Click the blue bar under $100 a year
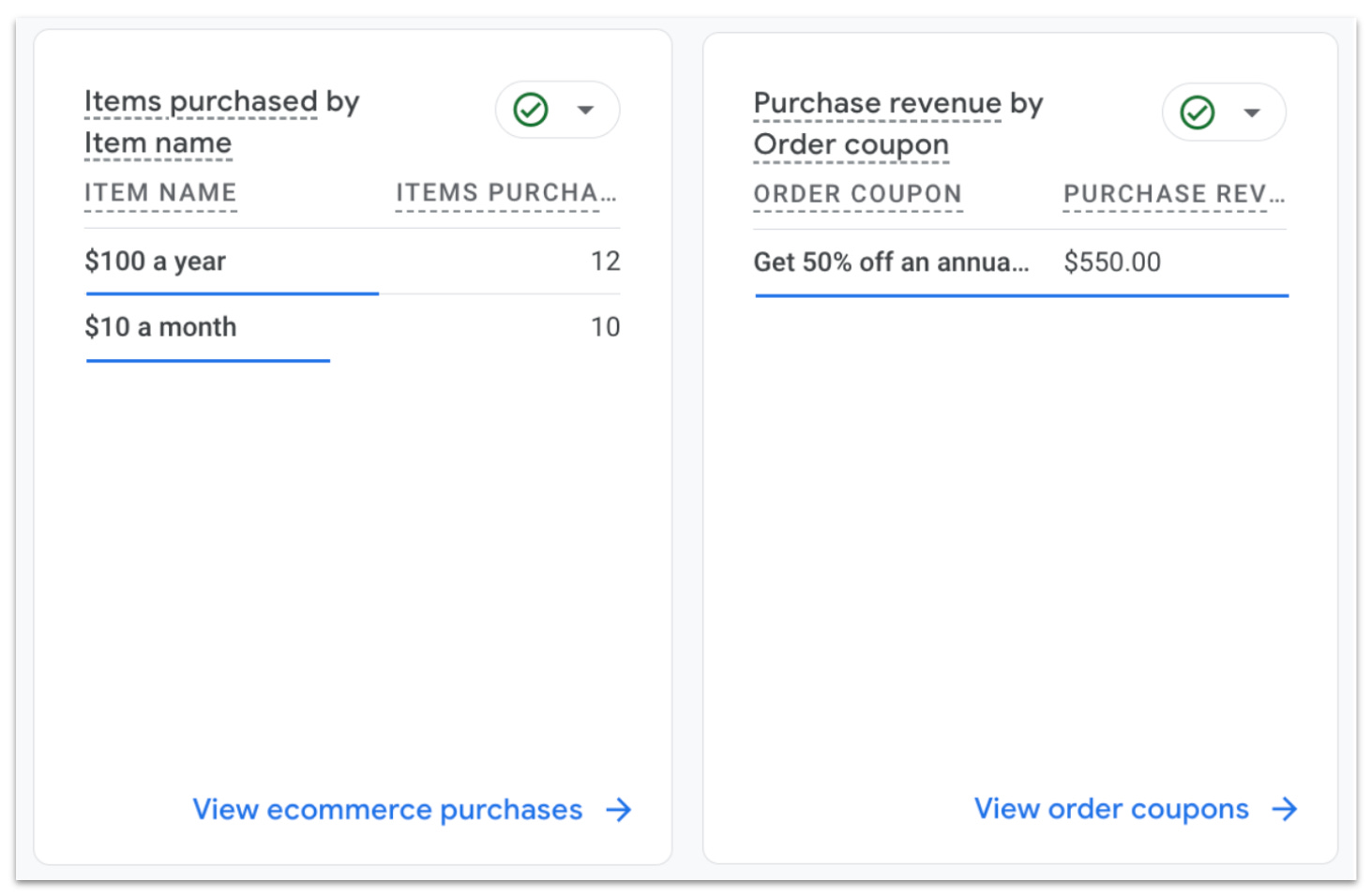Screen dimensions: 1371x896 (x=232, y=293)
